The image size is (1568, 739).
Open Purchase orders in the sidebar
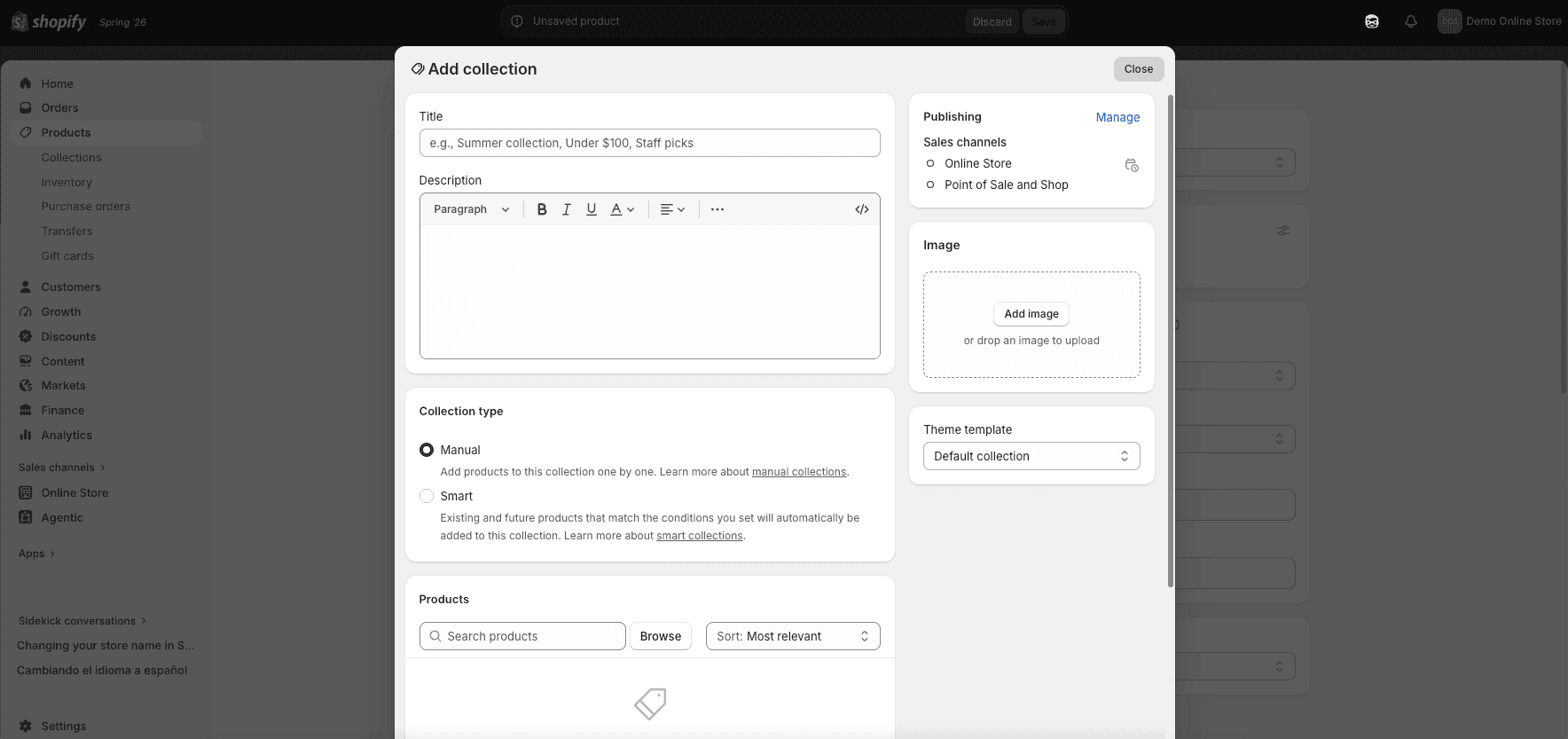(x=86, y=206)
